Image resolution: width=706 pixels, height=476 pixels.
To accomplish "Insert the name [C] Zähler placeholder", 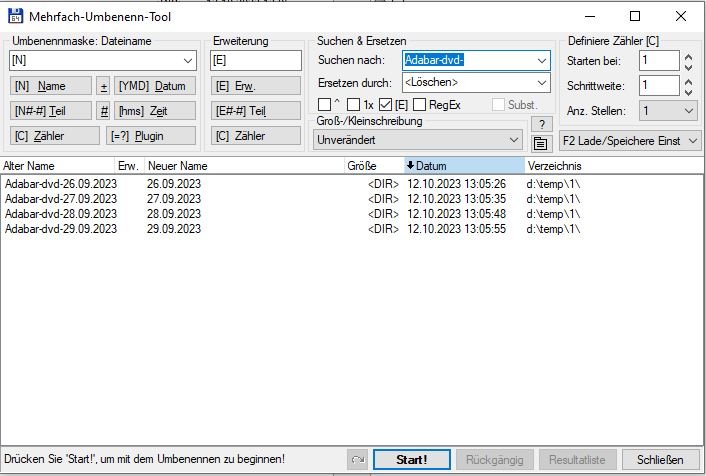I will point(54,136).
